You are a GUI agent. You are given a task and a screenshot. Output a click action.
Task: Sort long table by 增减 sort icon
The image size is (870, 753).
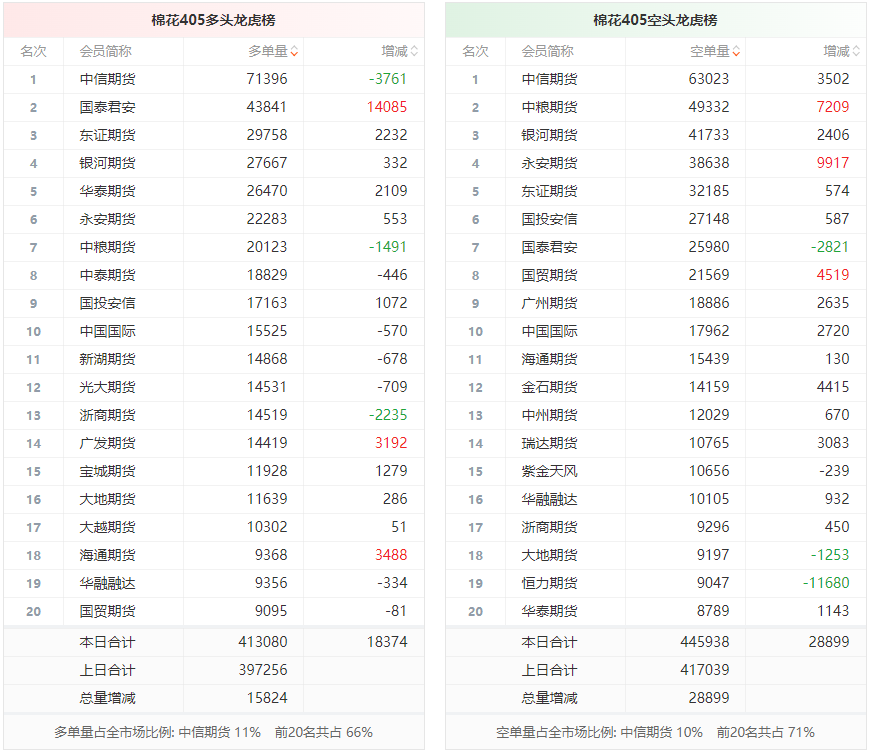(x=414, y=52)
